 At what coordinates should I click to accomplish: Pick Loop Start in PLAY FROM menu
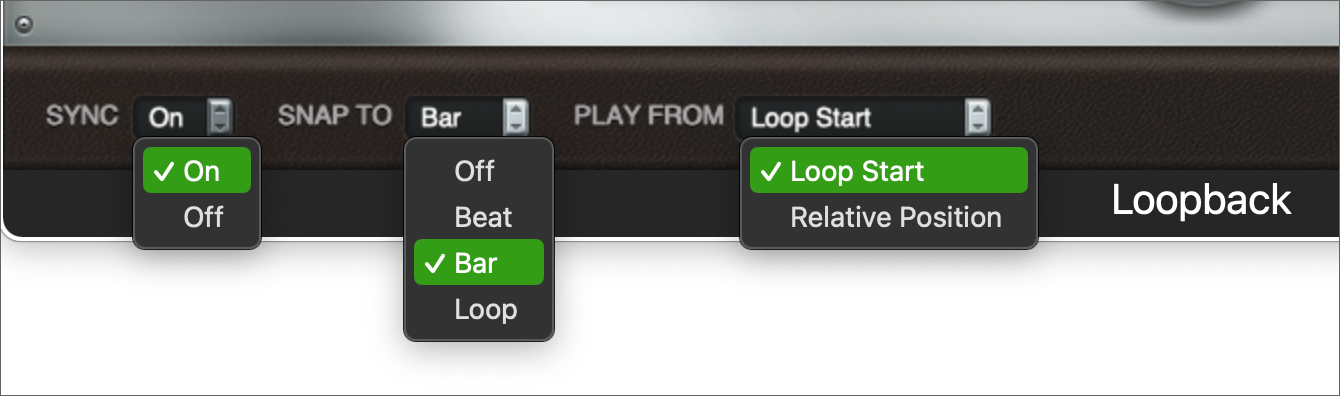pos(889,171)
